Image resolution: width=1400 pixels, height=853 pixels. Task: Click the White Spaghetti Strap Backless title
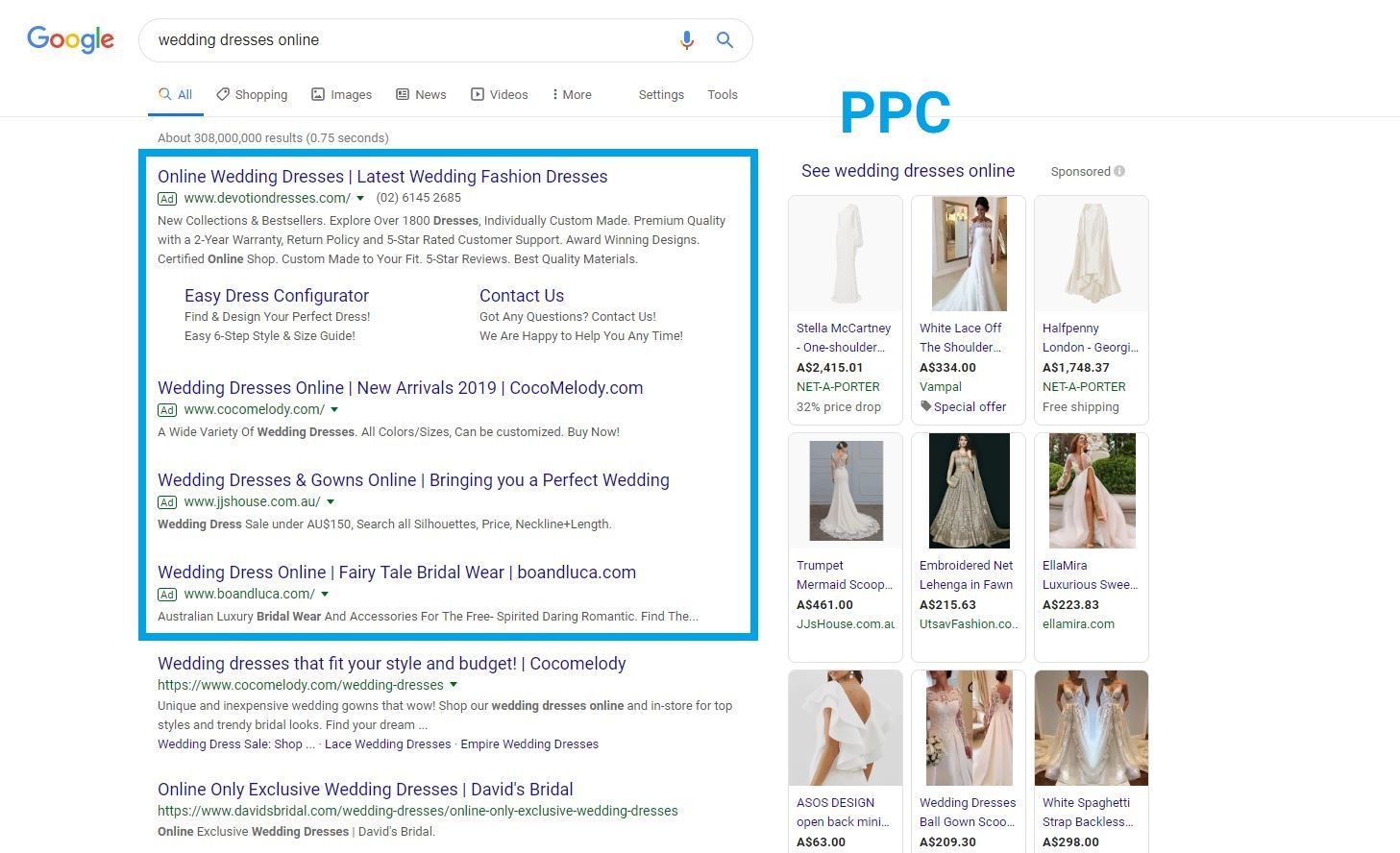coord(1089,813)
